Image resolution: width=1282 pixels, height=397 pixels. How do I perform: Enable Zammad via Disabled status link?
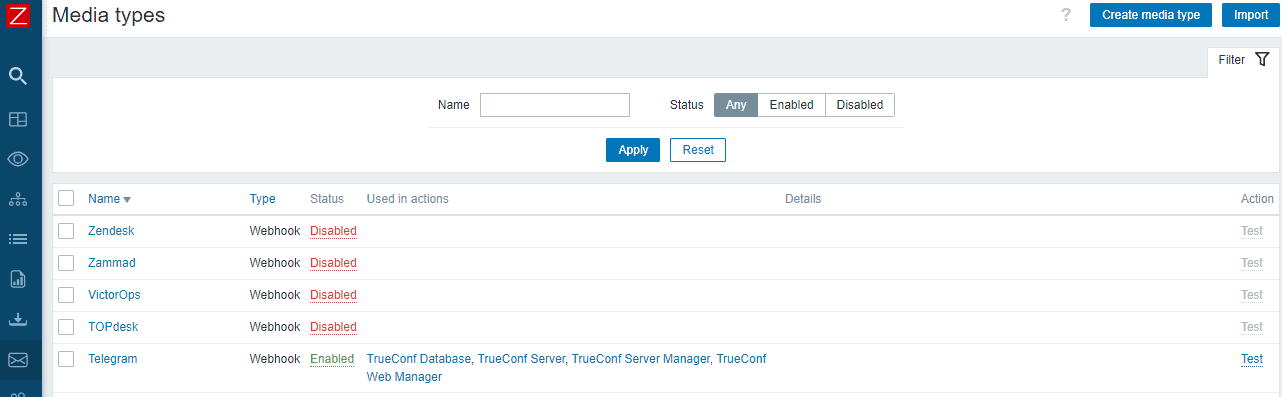333,263
